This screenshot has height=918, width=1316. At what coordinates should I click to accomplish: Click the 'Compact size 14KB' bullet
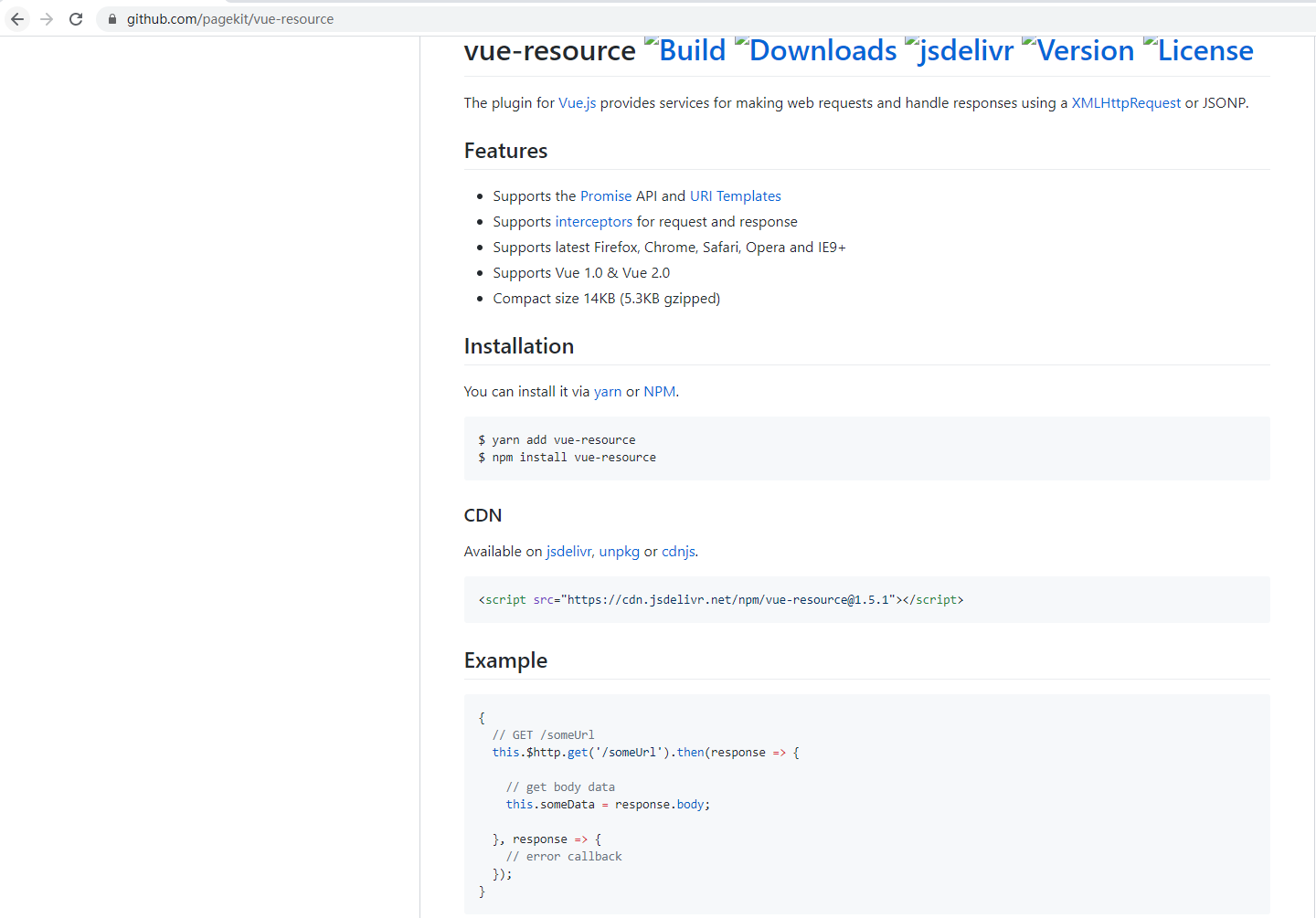(607, 299)
